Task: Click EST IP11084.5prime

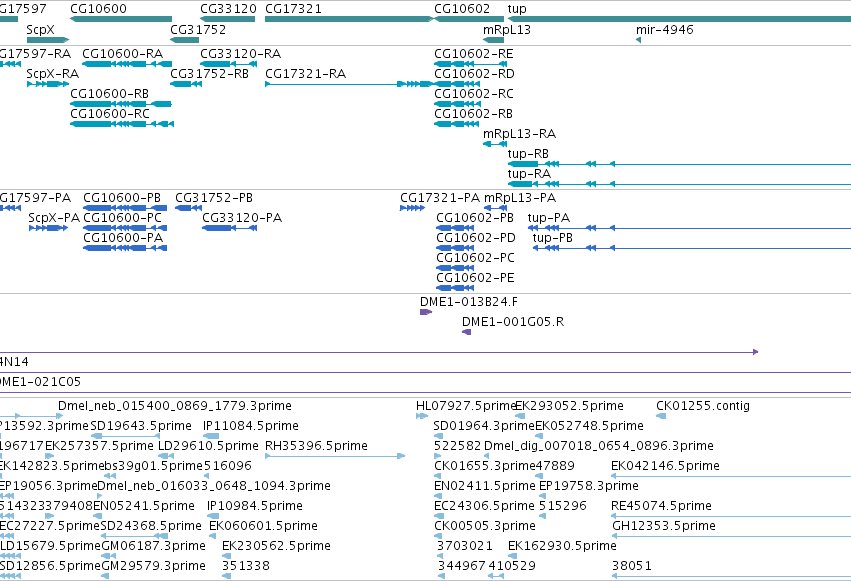Action: pos(251,426)
